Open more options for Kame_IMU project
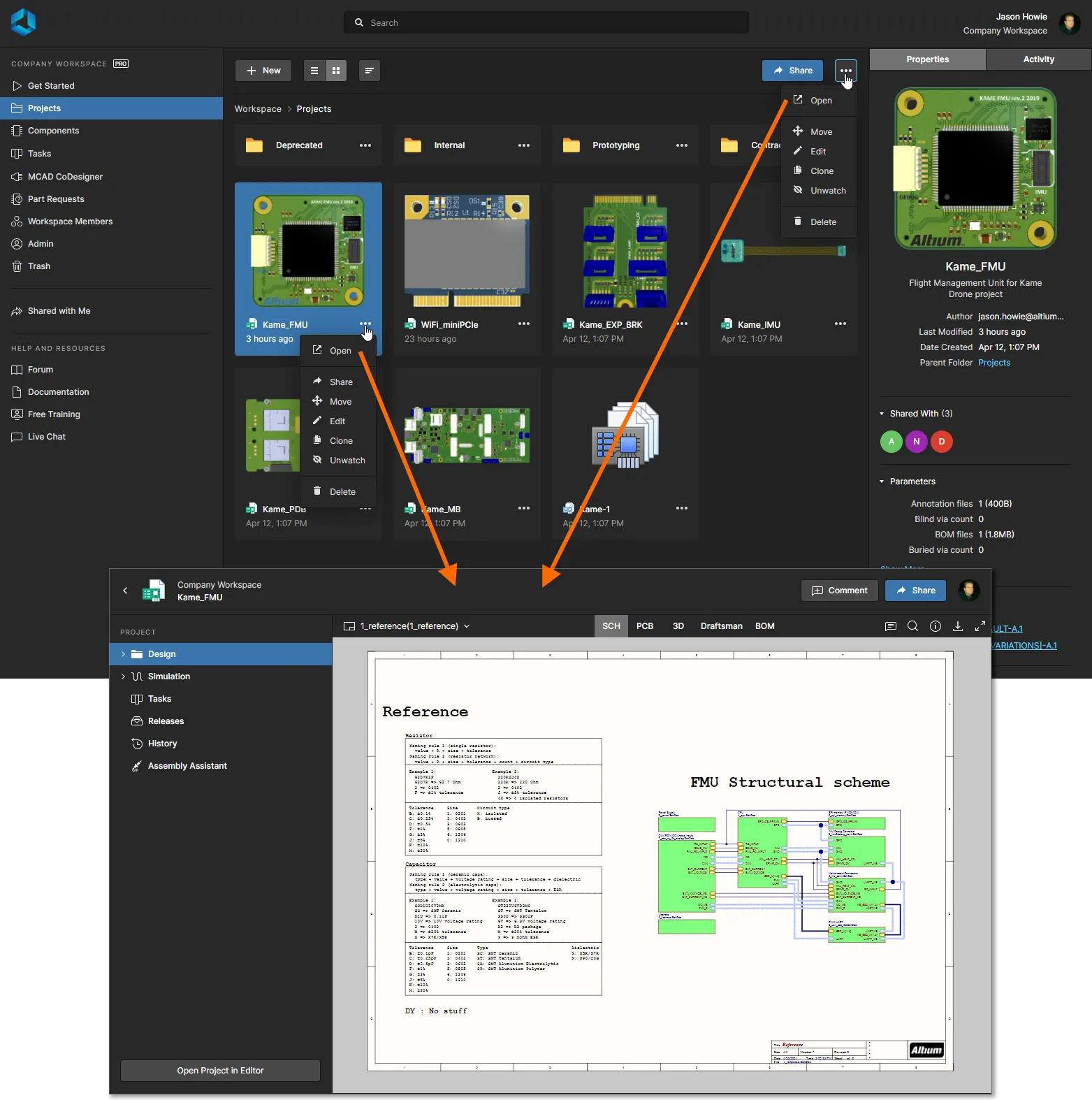This screenshot has width=1092, height=1100. point(840,324)
